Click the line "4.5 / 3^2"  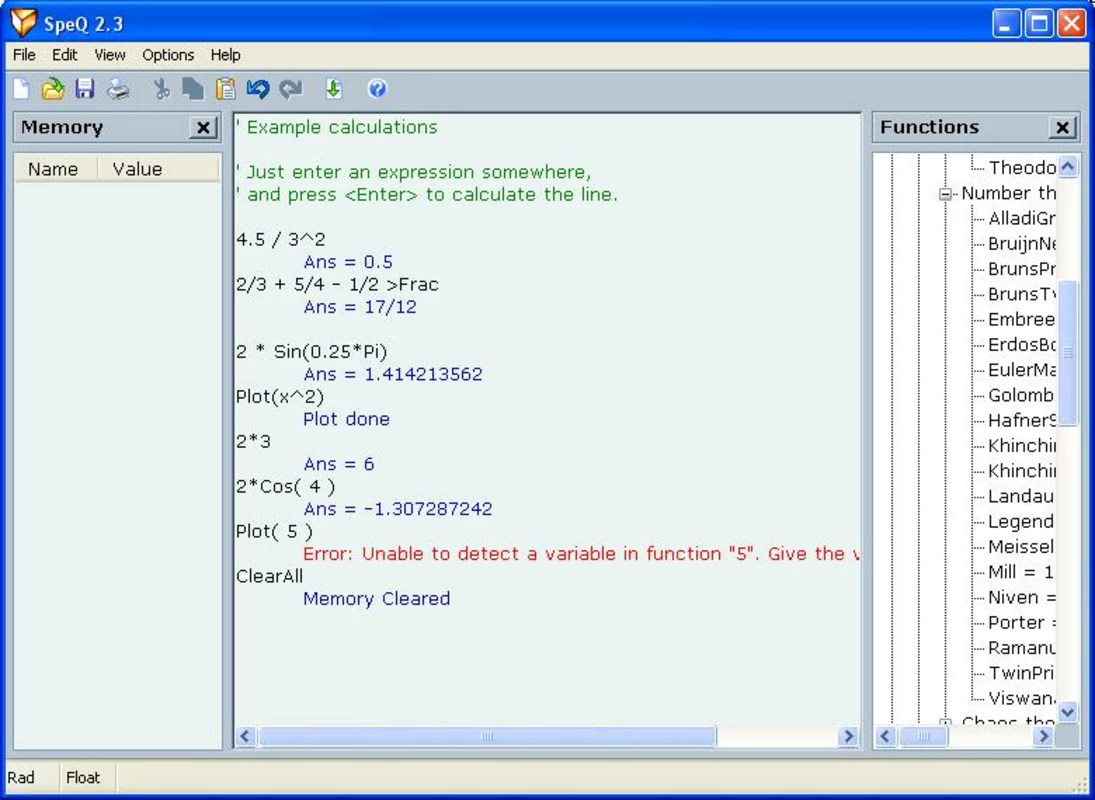pos(281,239)
